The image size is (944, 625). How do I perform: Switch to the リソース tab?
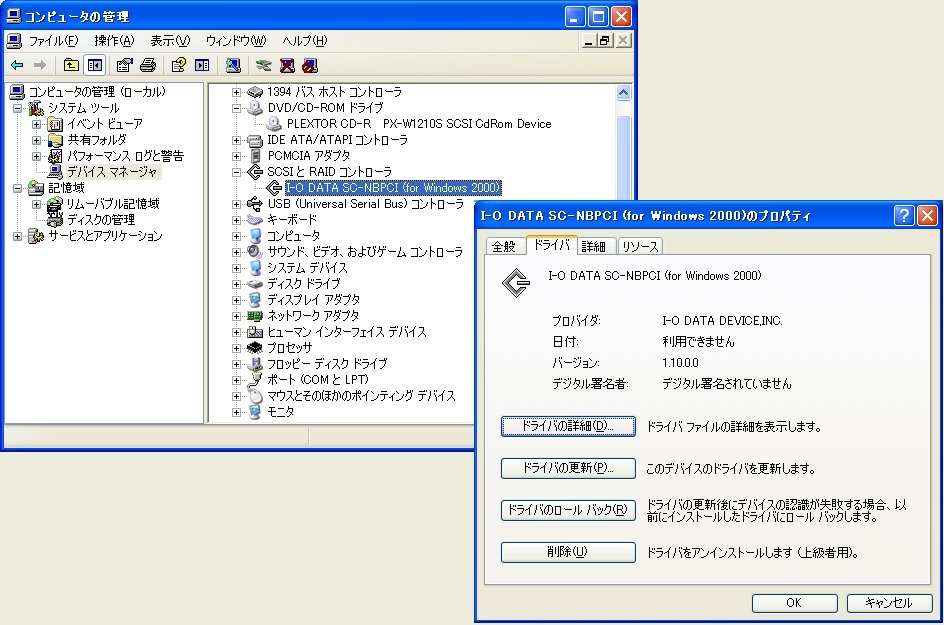(640, 245)
